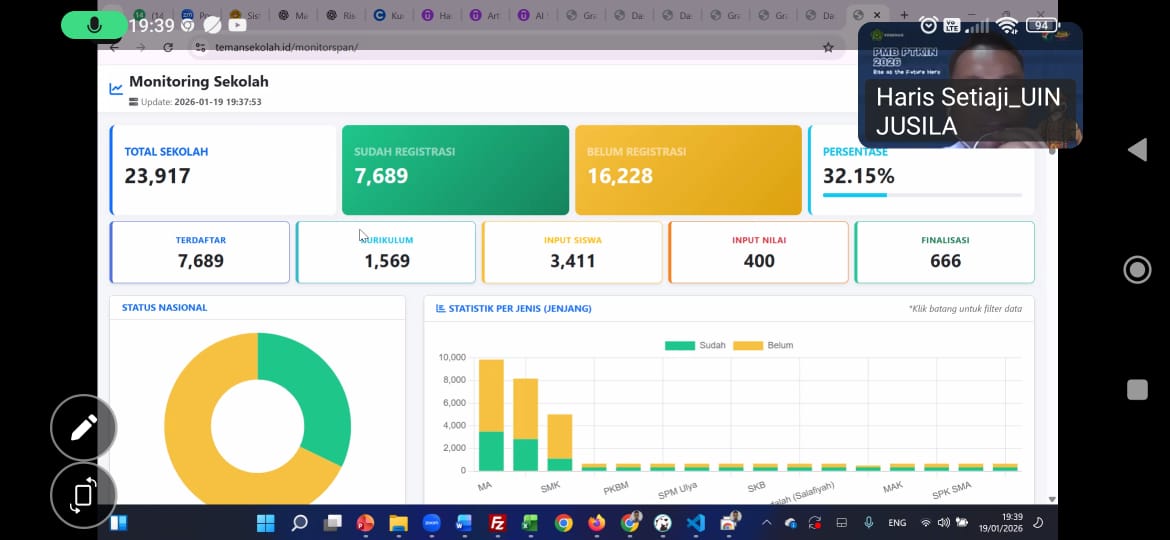The width and height of the screenshot is (1170, 540).
Task: Click the Input Siswa stat card
Action: [572, 252]
